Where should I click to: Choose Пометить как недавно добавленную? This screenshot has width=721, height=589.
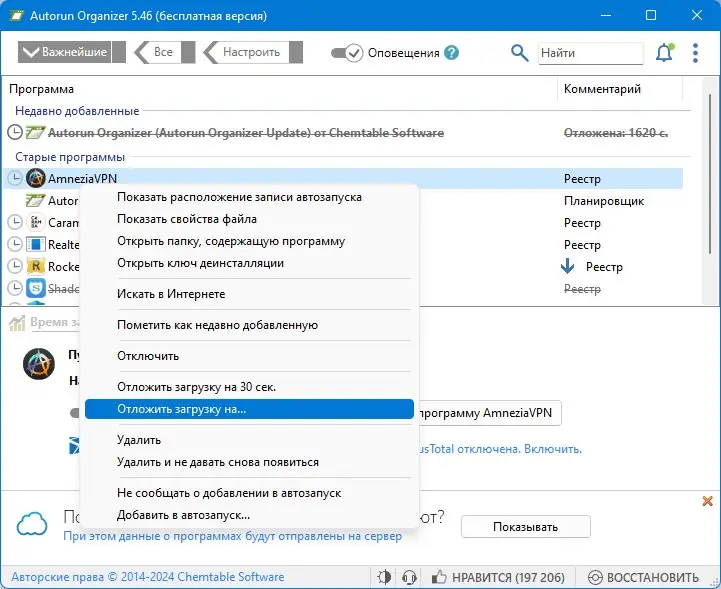pos(249,325)
